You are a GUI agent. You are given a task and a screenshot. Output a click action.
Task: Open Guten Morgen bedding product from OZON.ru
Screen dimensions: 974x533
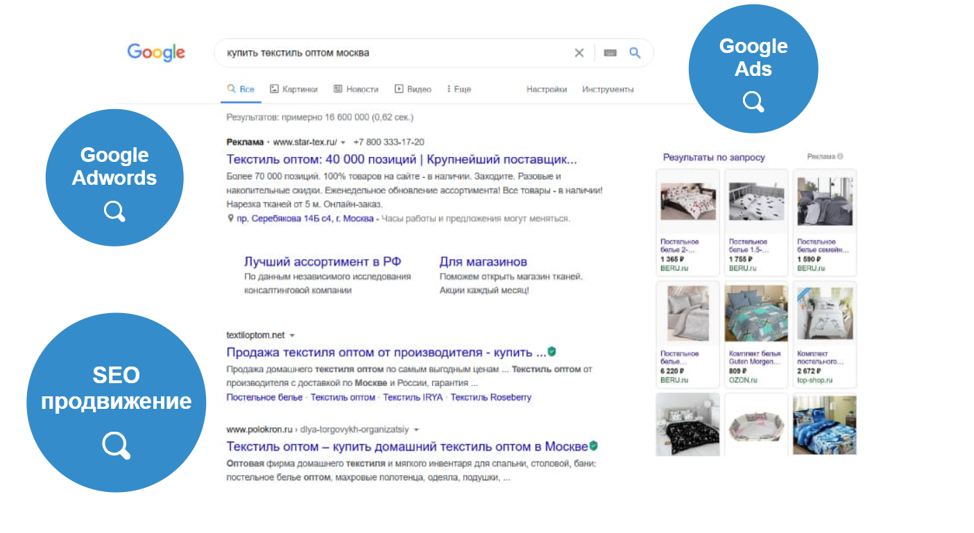pos(756,334)
